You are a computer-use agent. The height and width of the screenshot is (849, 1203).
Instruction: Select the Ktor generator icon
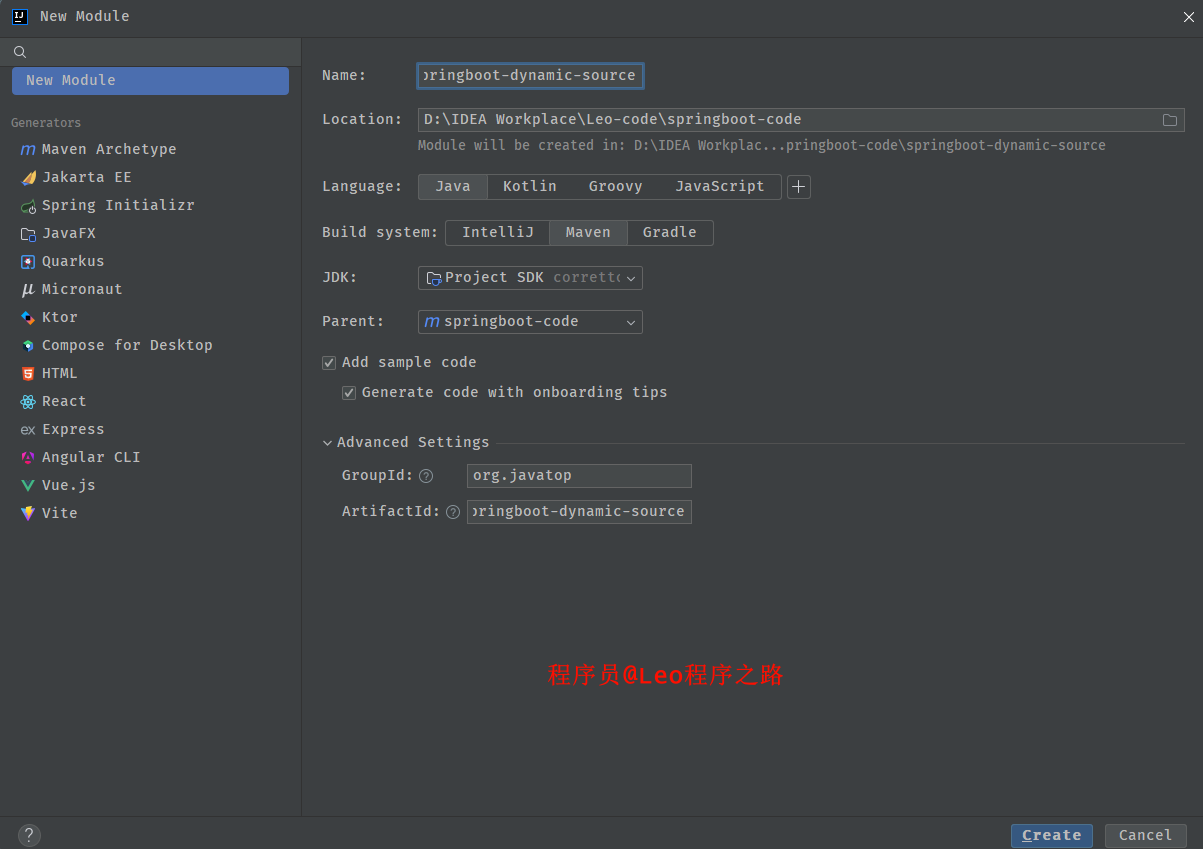[x=28, y=318]
